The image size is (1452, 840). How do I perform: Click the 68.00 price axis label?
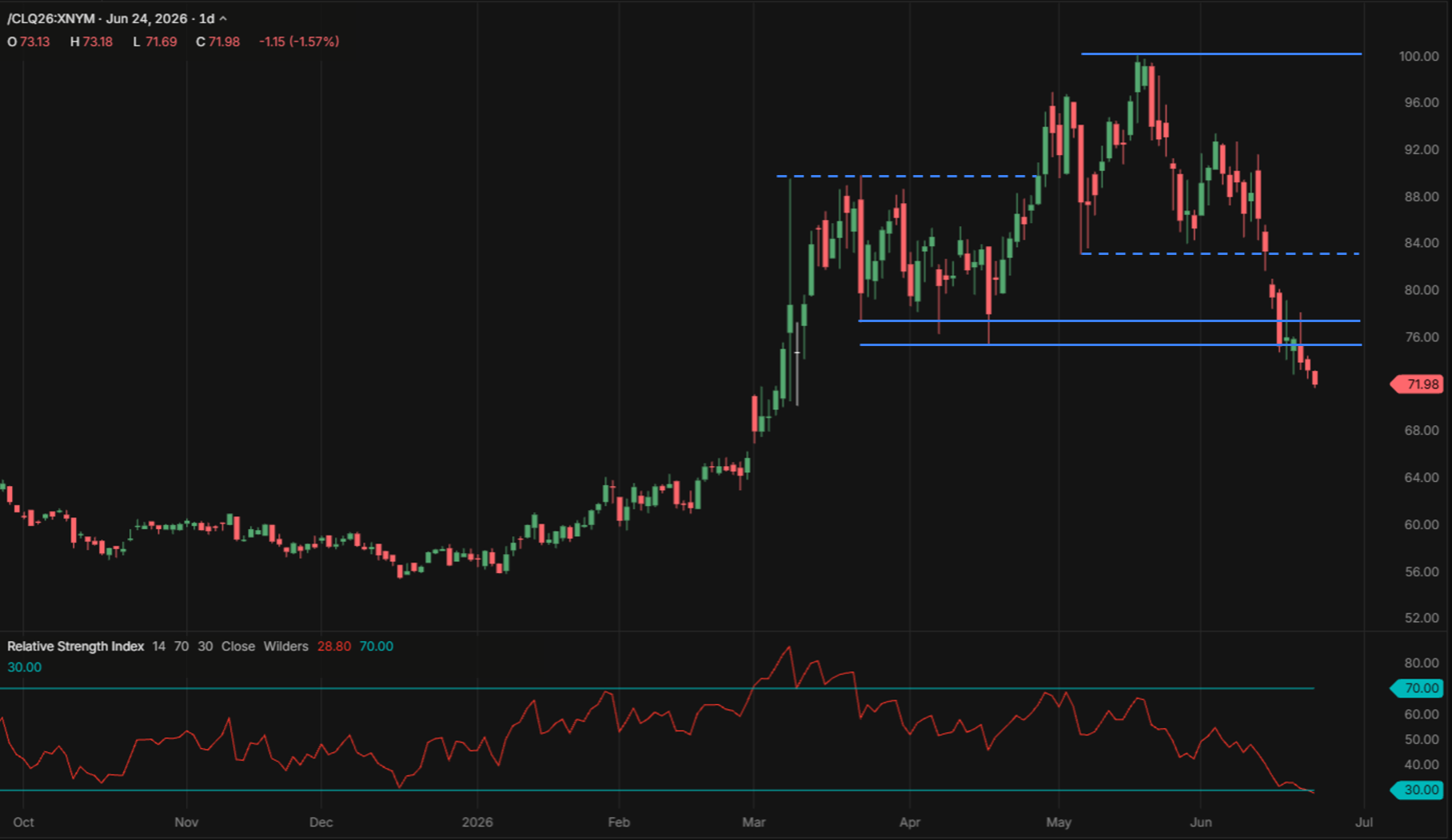[x=1421, y=431]
